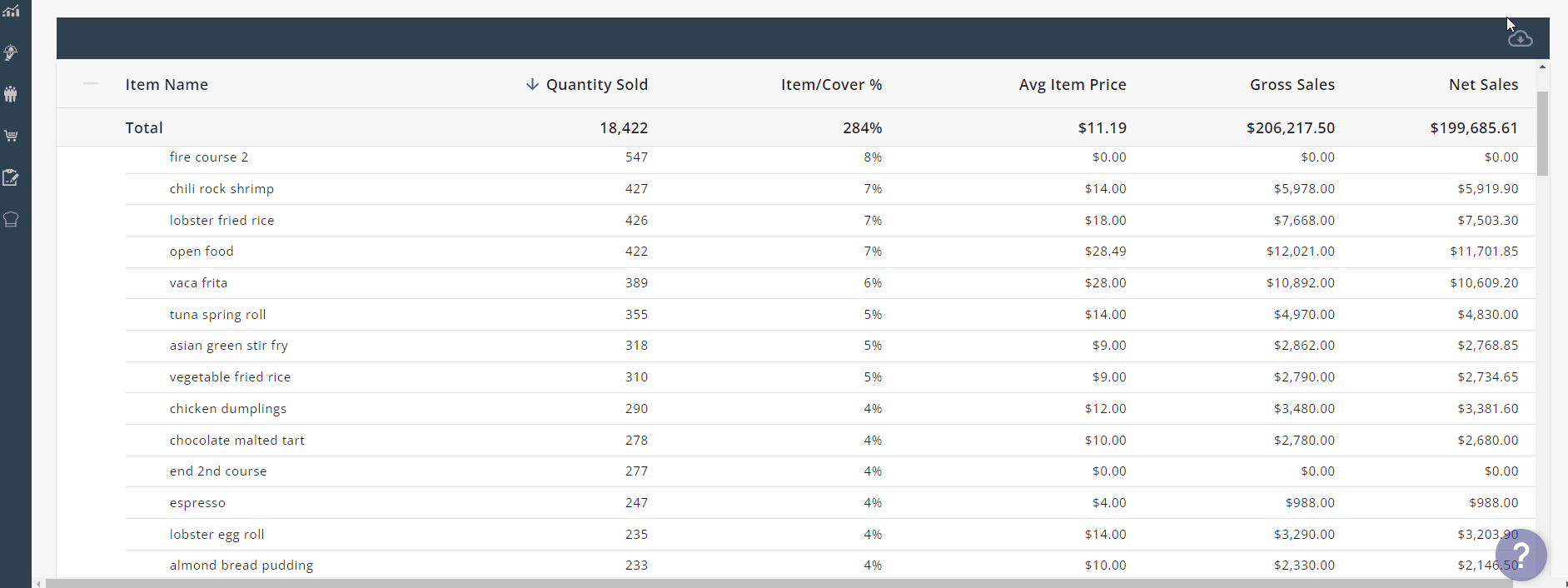This screenshot has height=588, width=1568.
Task: Download report via cloud download icon
Action: coord(1520,39)
